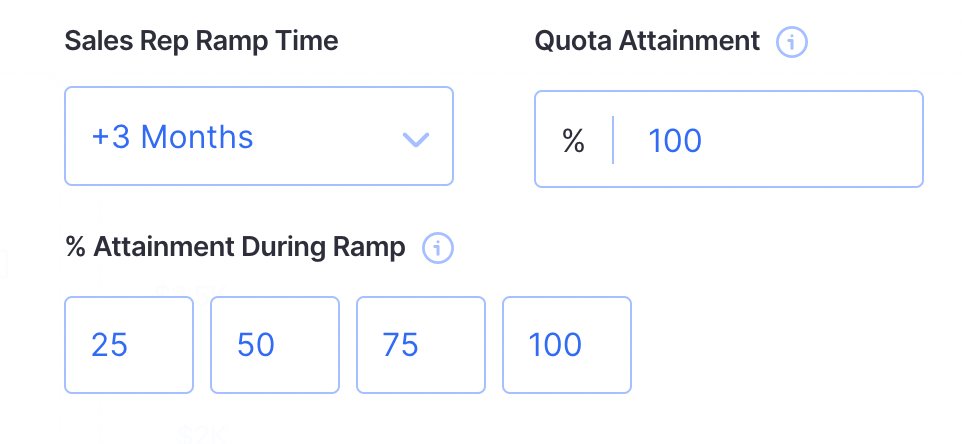The image size is (962, 444).
Task: Click the Sales Rep Ramp Time label
Action: coord(201,41)
